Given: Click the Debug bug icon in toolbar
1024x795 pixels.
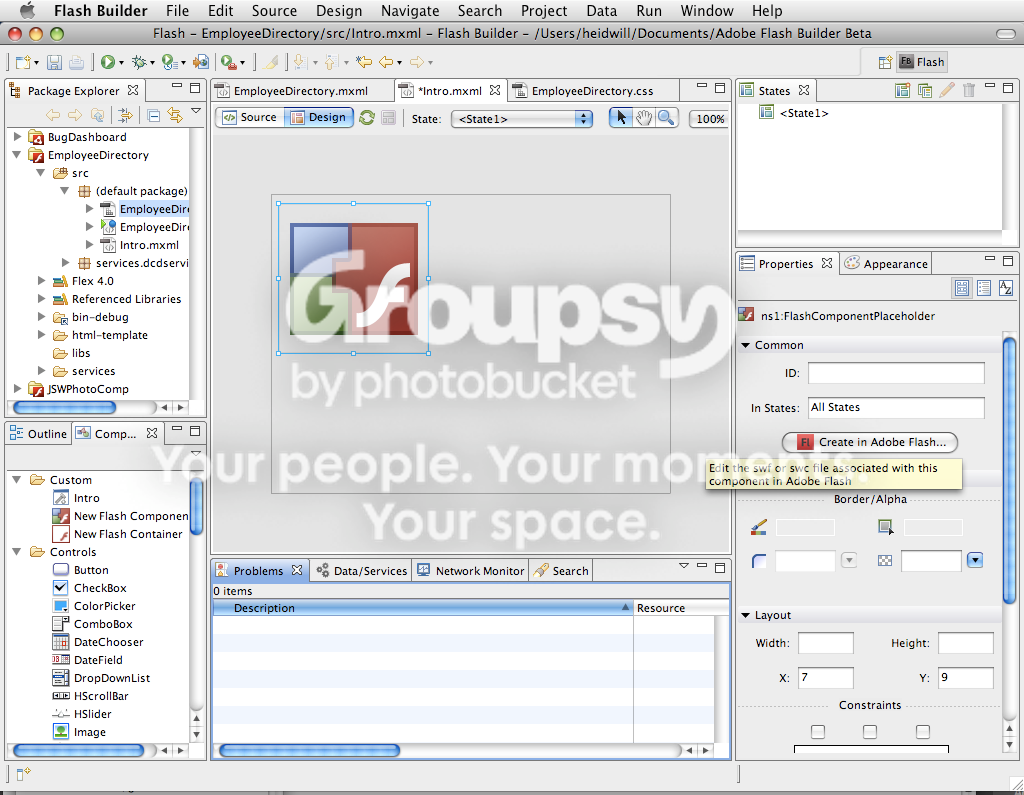Looking at the screenshot, I should coord(139,62).
